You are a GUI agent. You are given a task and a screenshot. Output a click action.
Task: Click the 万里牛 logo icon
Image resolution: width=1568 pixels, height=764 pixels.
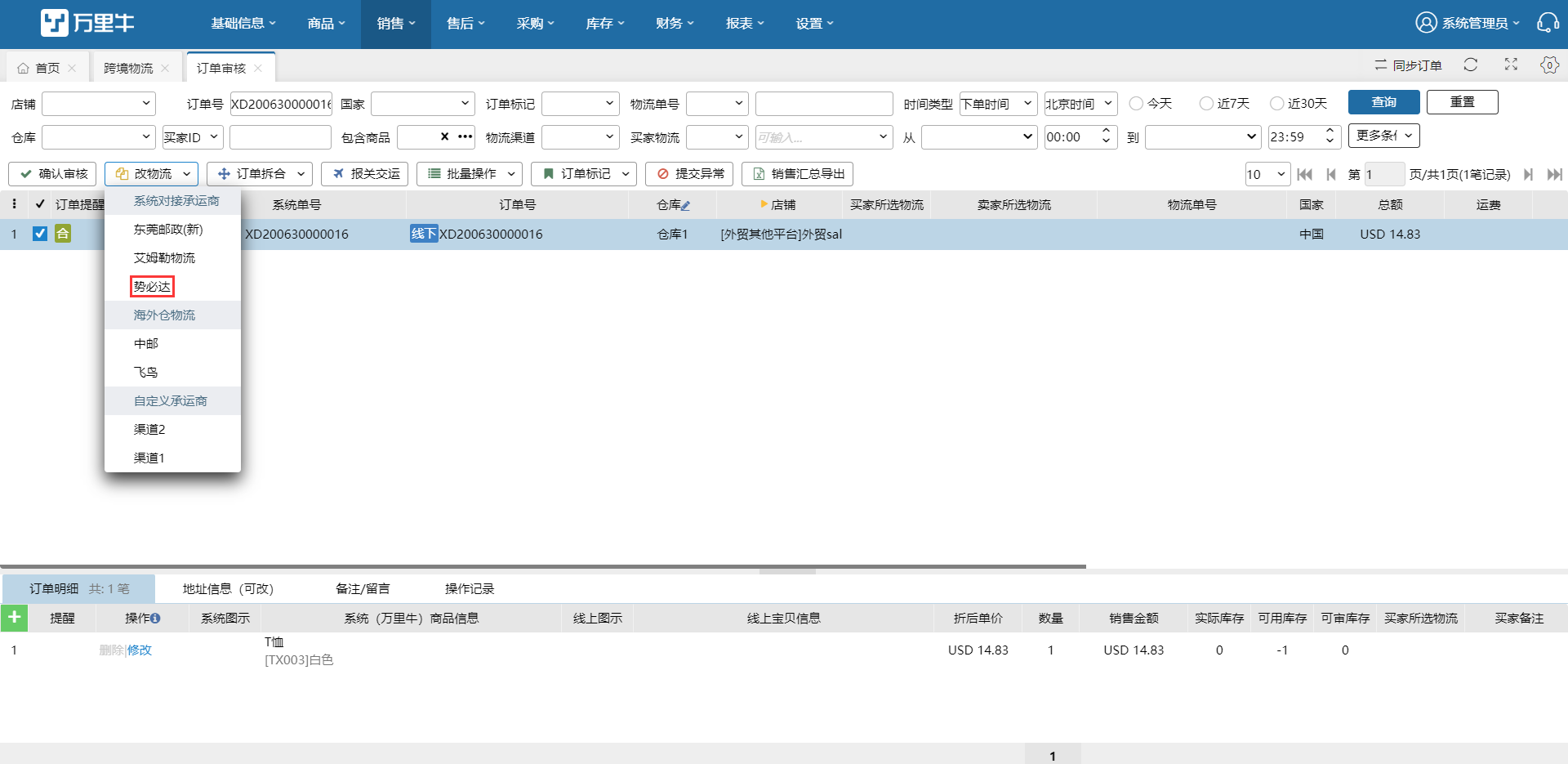point(55,23)
